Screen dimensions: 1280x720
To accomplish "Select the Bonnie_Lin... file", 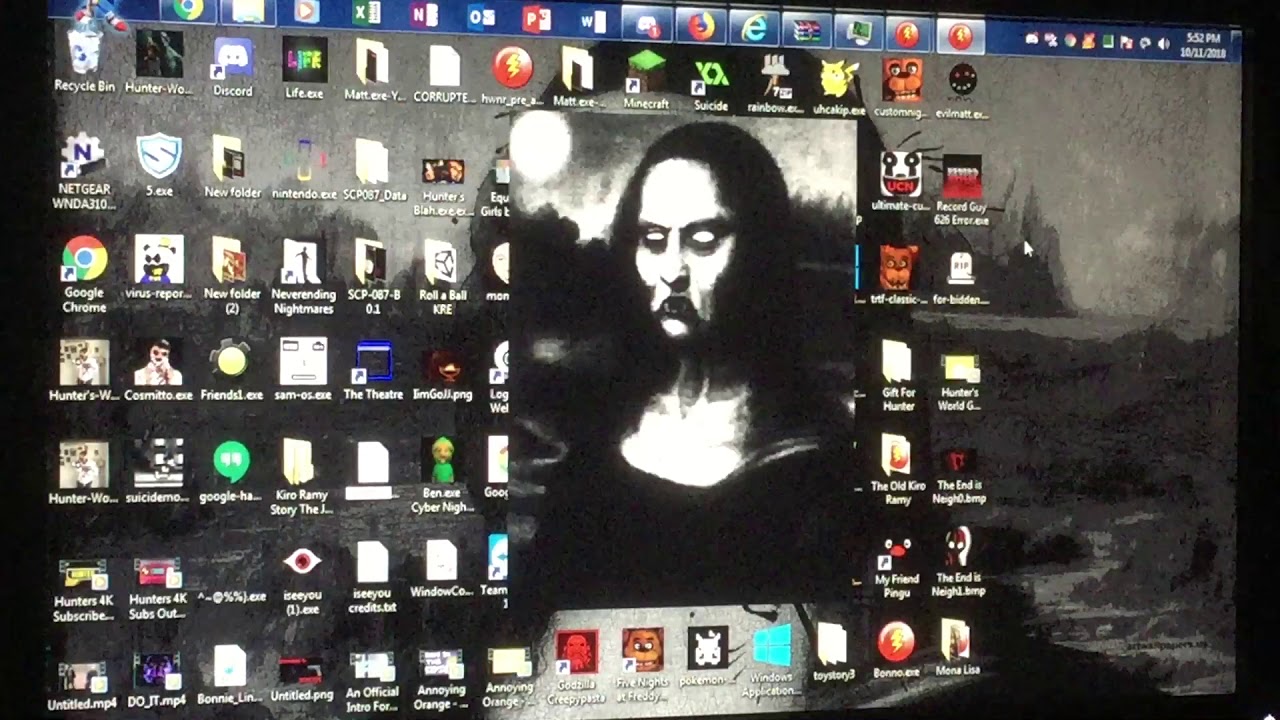I will coord(229,675).
